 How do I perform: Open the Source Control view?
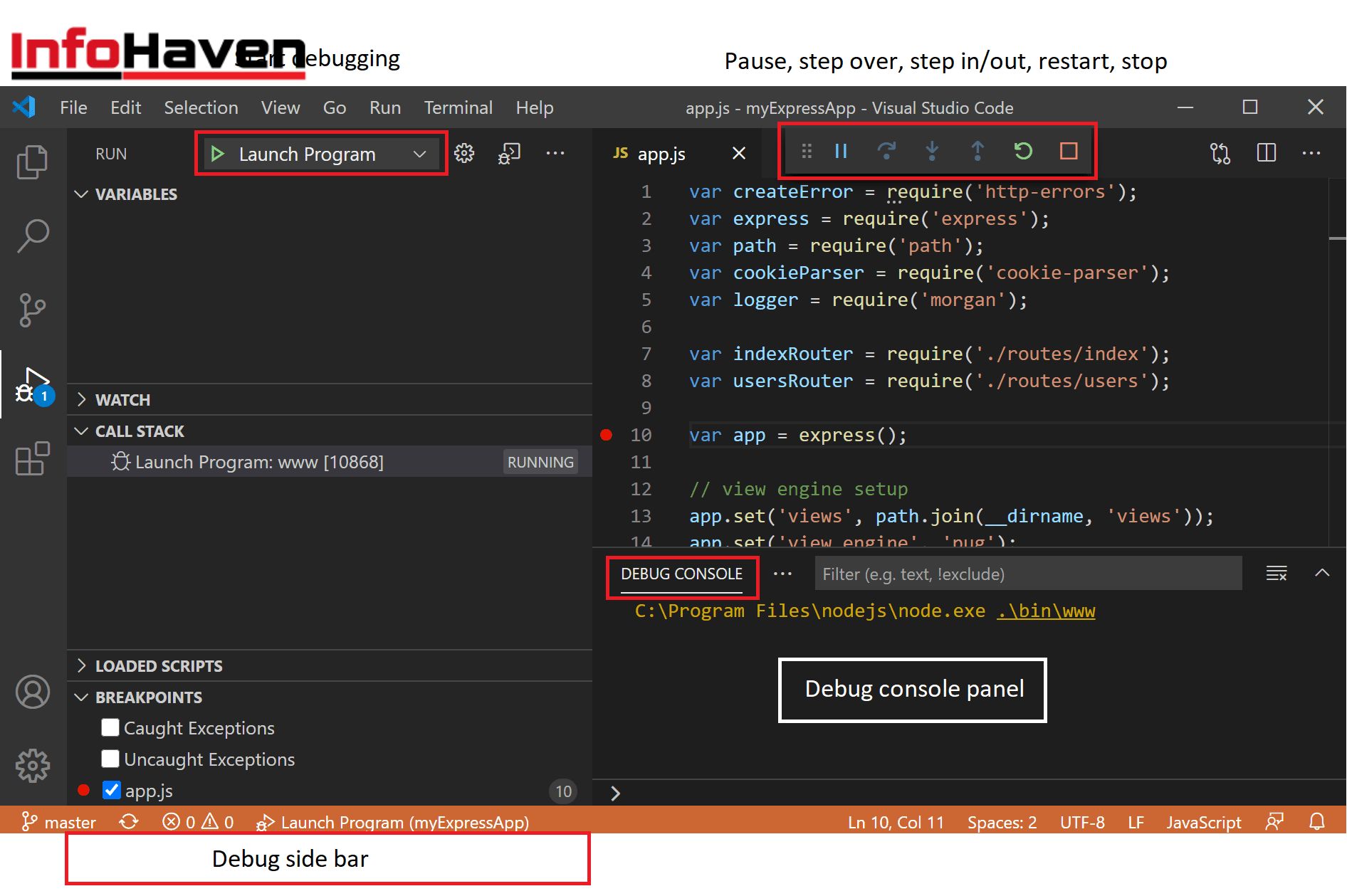click(32, 310)
